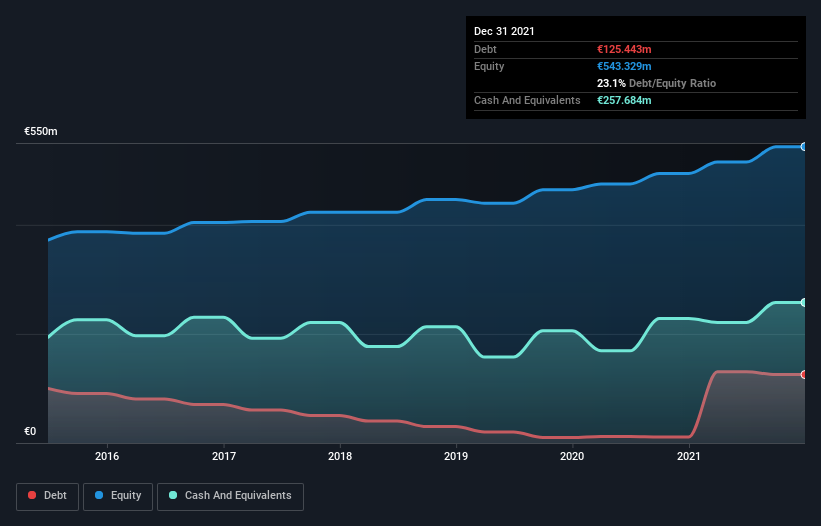Click the Debt label in tooltip

(x=485, y=49)
